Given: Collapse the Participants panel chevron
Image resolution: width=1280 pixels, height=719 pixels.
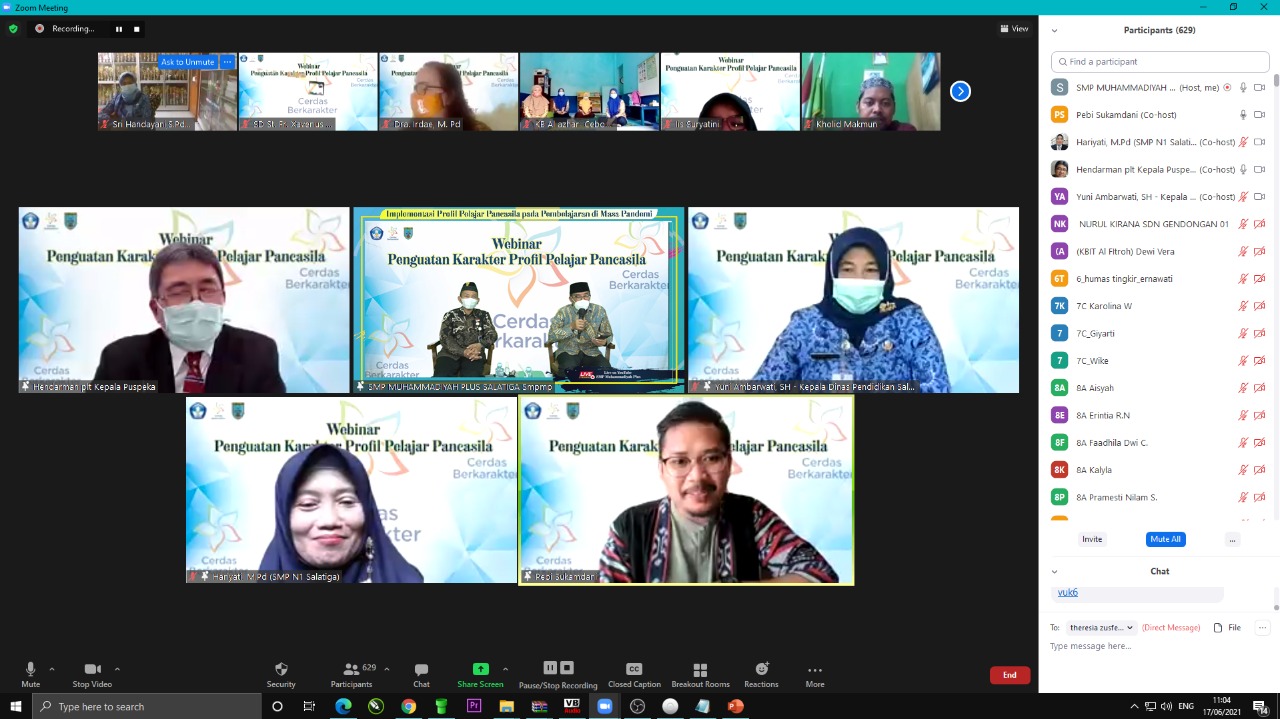Looking at the screenshot, I should coord(1054,30).
